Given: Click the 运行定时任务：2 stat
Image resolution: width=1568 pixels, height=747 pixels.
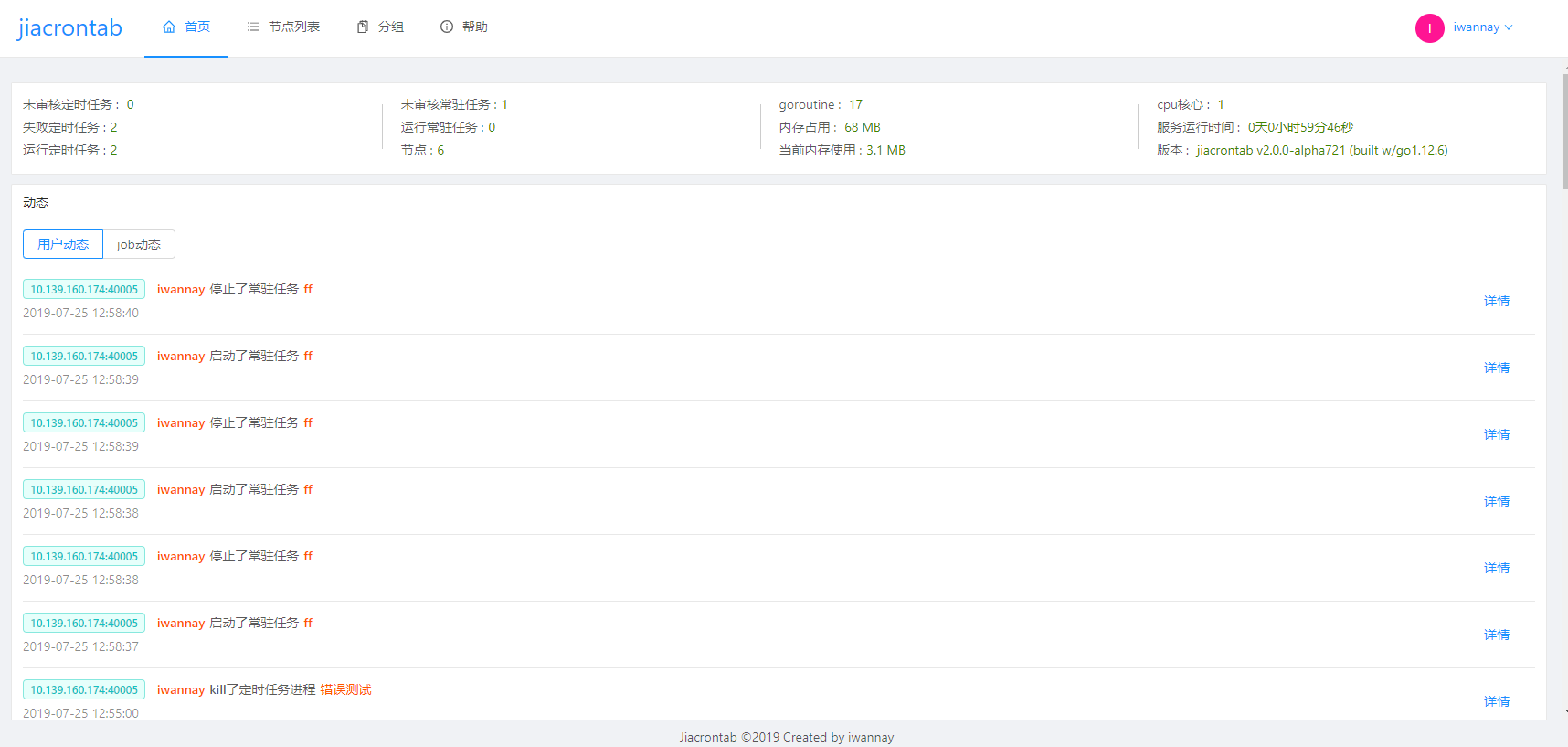Looking at the screenshot, I should 70,150.
